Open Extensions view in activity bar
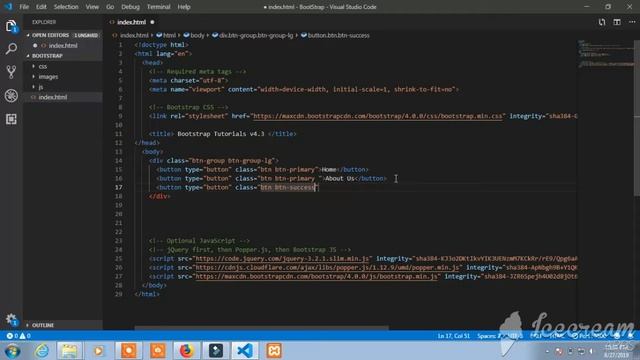This screenshot has width=640, height=360. tap(11, 119)
